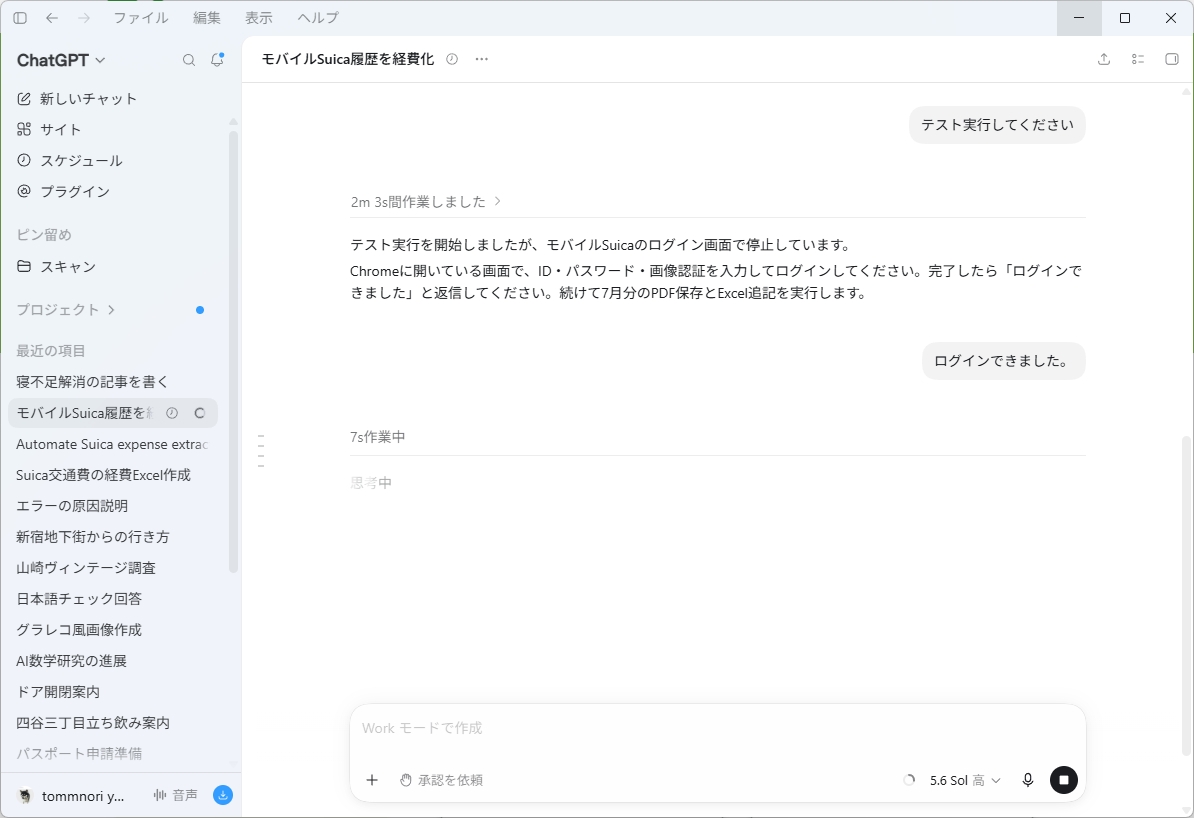Go forward with the right arrow
1194x818 pixels.
click(84, 18)
